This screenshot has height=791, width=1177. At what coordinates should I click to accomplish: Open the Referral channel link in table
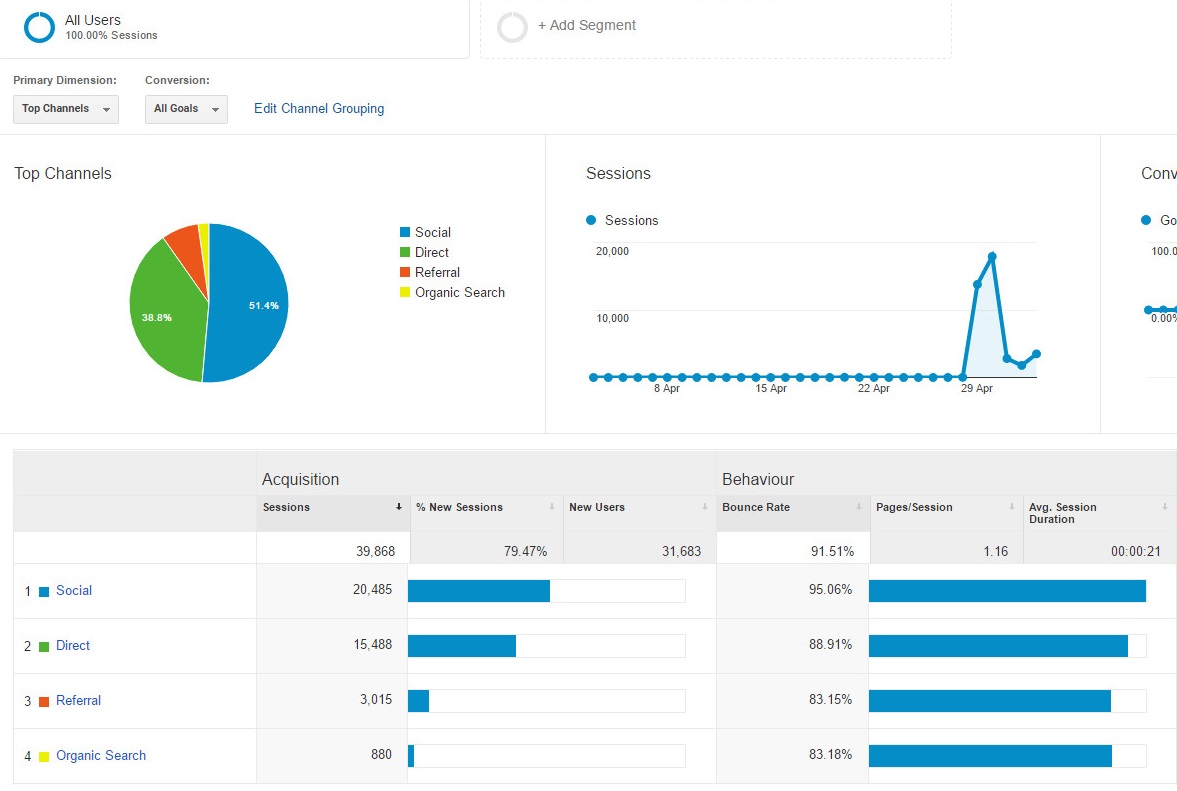click(x=78, y=700)
